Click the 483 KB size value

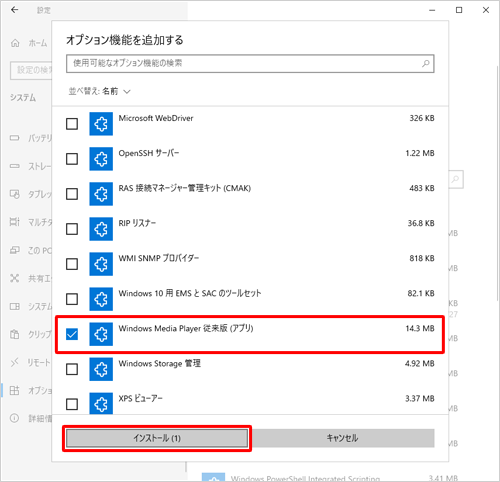pos(422,188)
